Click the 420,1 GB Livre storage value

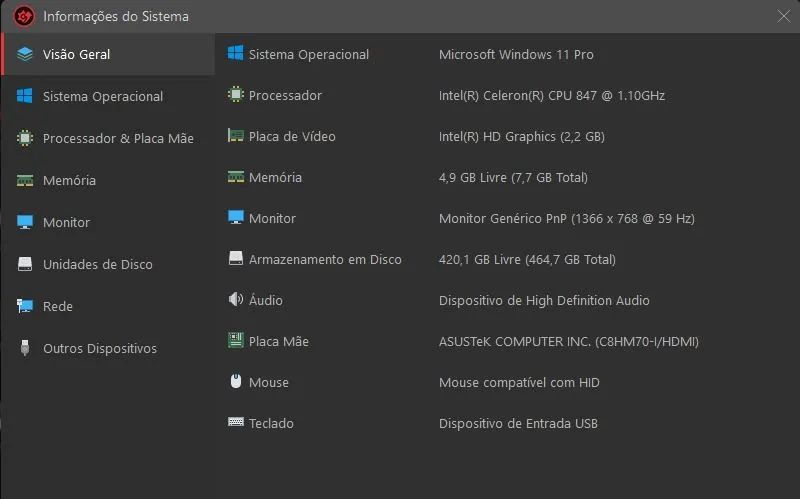tap(527, 259)
